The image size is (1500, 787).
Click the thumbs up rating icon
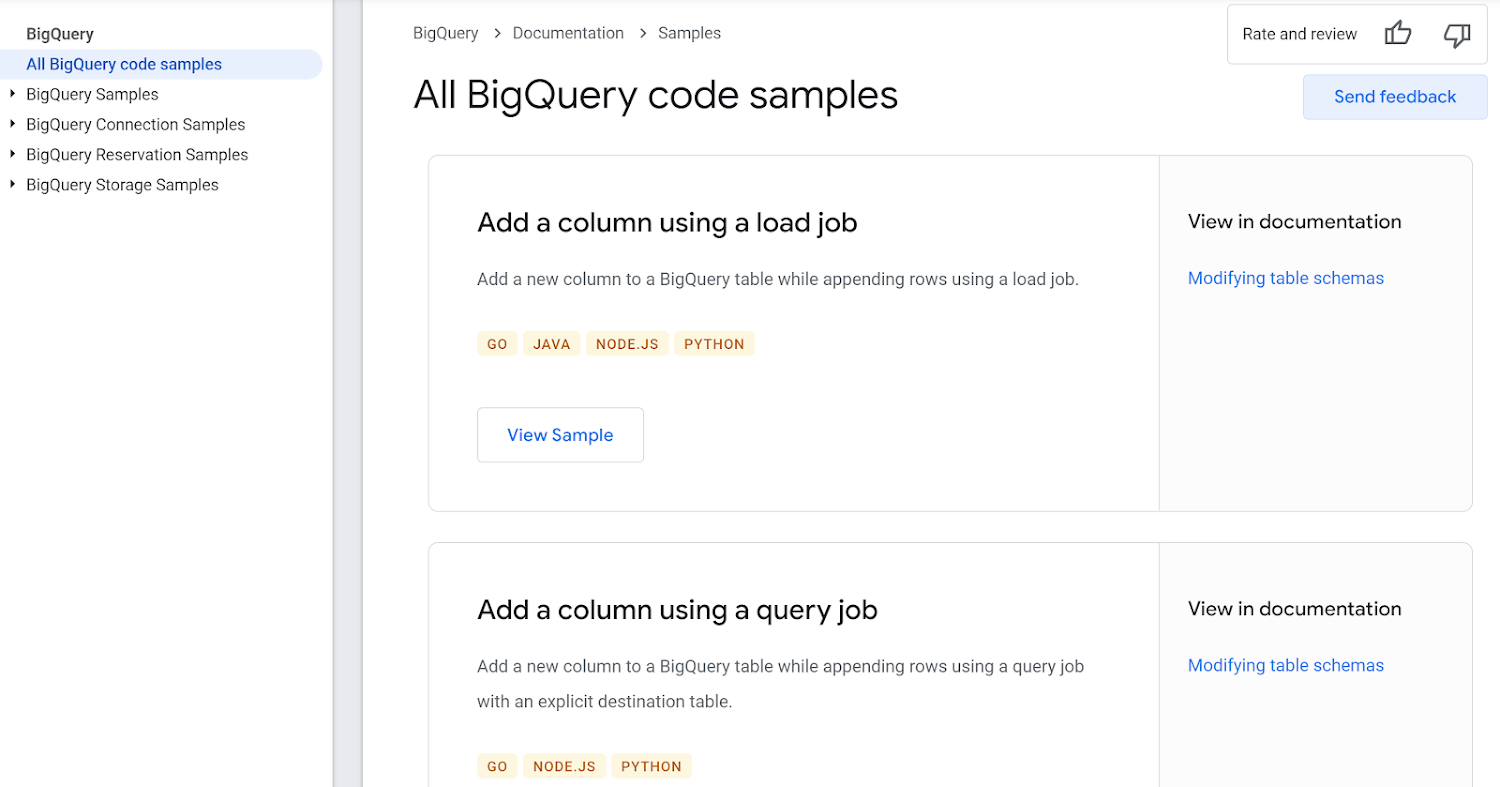1397,34
